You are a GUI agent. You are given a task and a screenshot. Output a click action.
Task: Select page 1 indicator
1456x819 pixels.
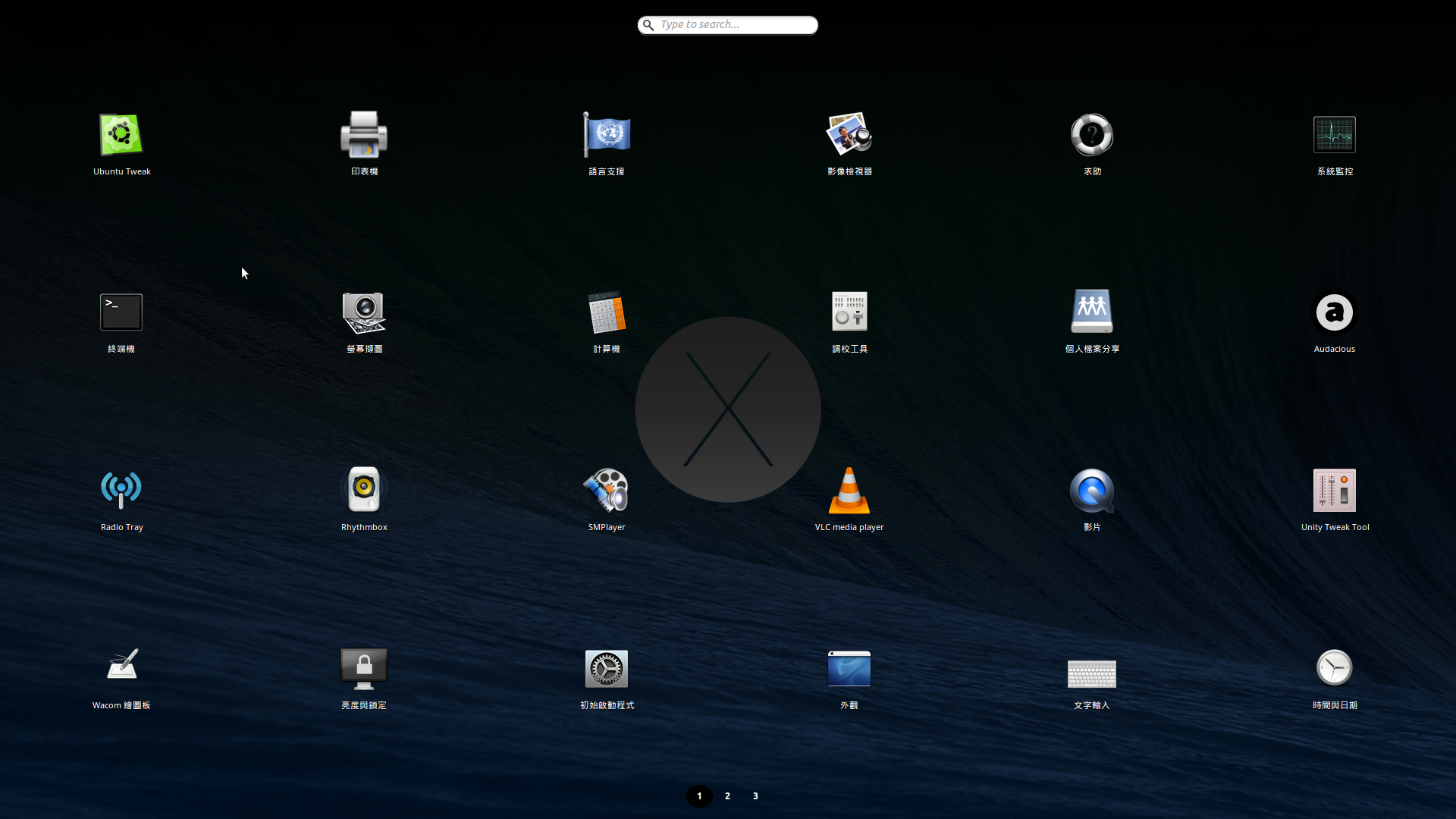(699, 795)
